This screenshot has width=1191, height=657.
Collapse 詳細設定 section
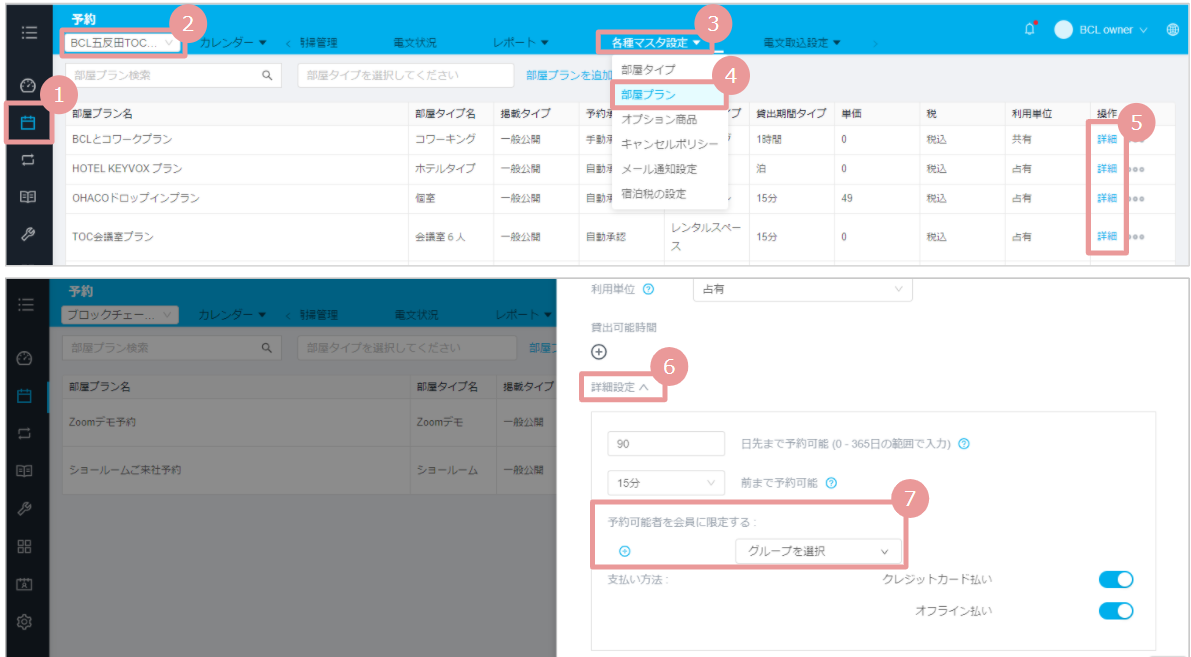pyautogui.click(x=620, y=387)
